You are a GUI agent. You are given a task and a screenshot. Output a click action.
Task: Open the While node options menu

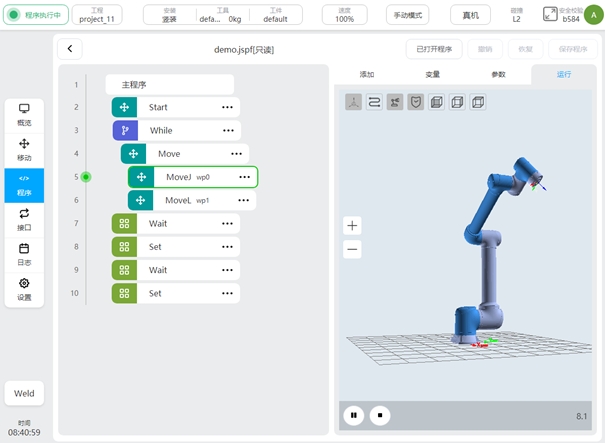click(228, 130)
